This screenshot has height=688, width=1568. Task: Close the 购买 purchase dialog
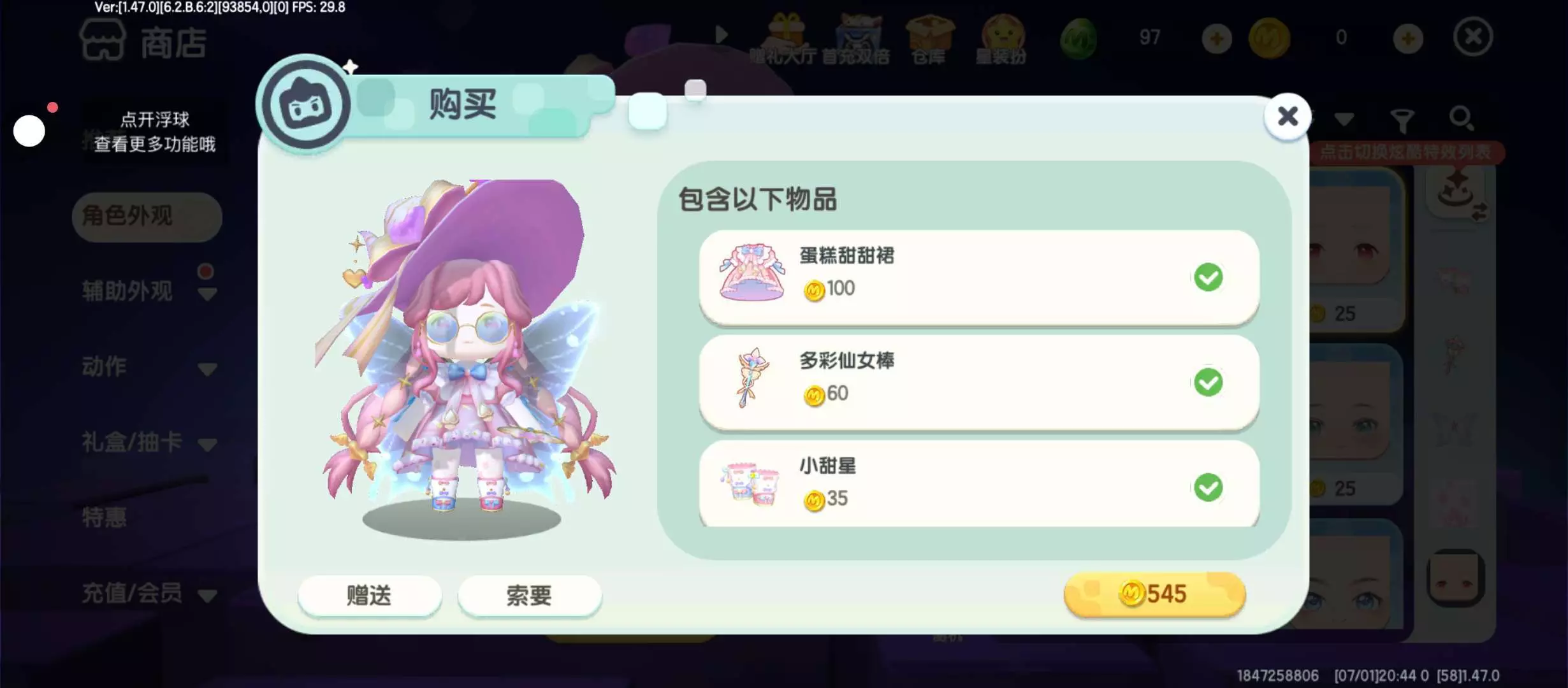[x=1288, y=116]
